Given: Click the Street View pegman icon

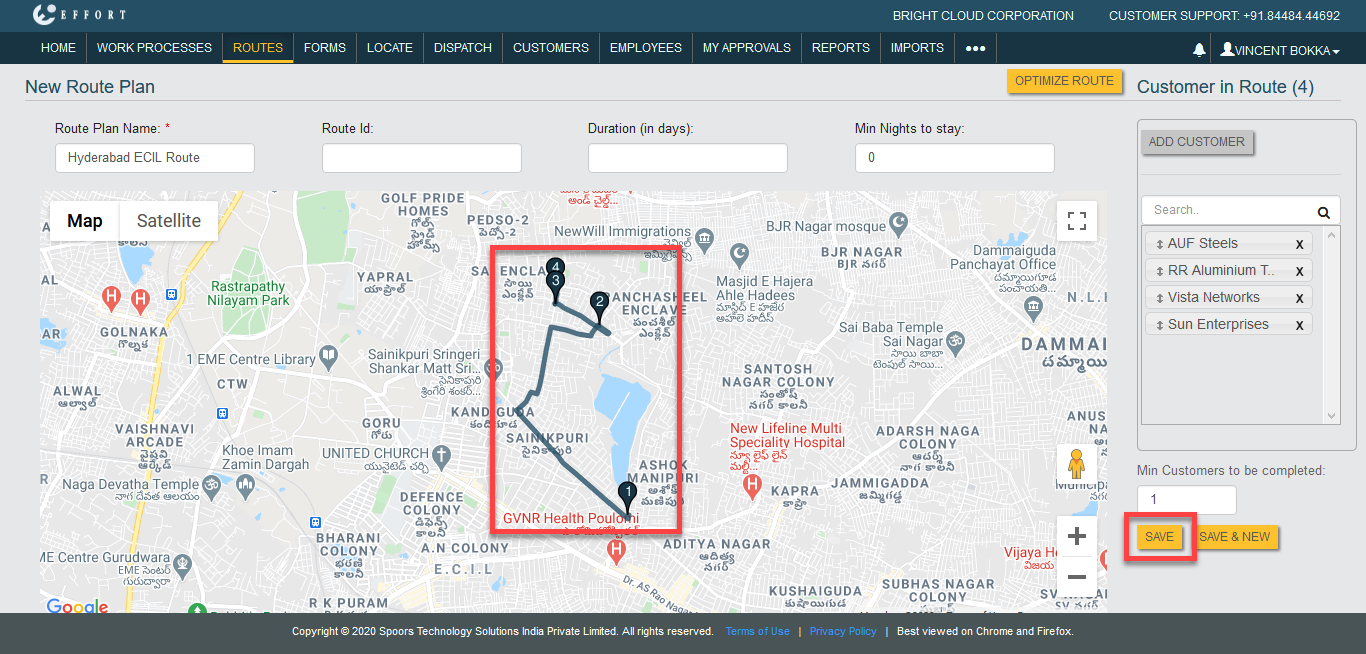Looking at the screenshot, I should click(x=1077, y=466).
